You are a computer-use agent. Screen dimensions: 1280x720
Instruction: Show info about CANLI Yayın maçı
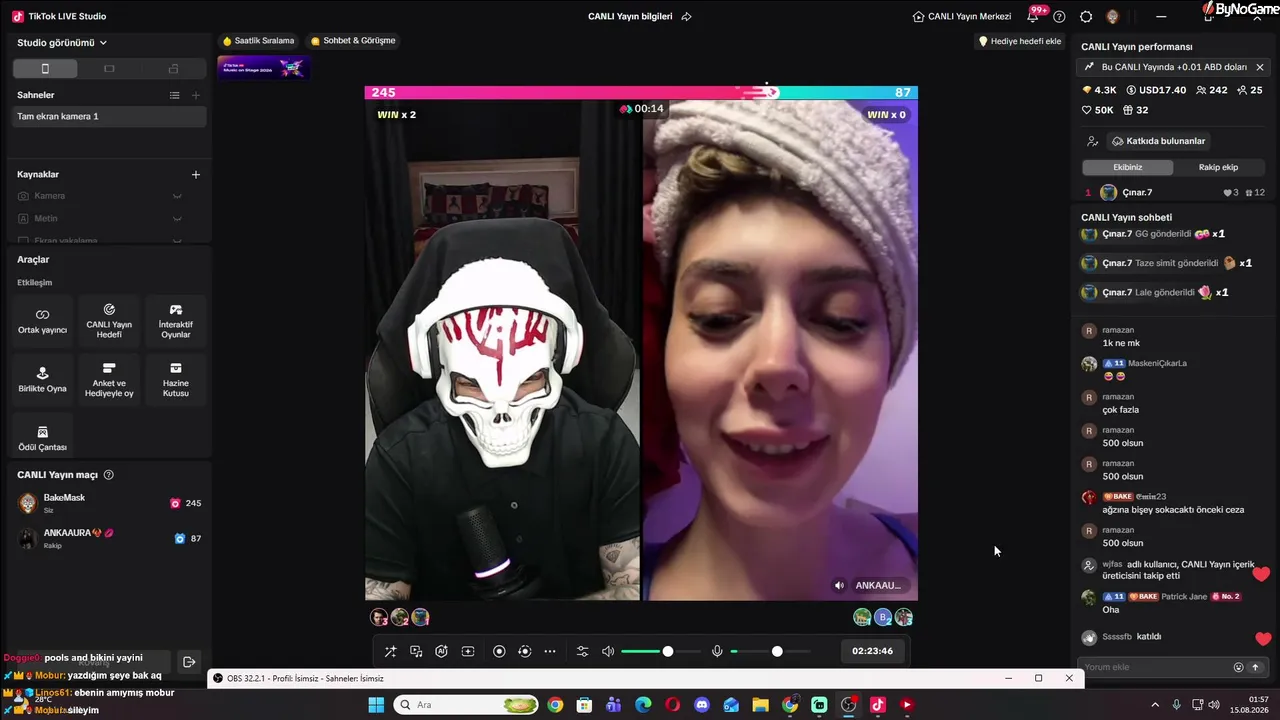[109, 475]
